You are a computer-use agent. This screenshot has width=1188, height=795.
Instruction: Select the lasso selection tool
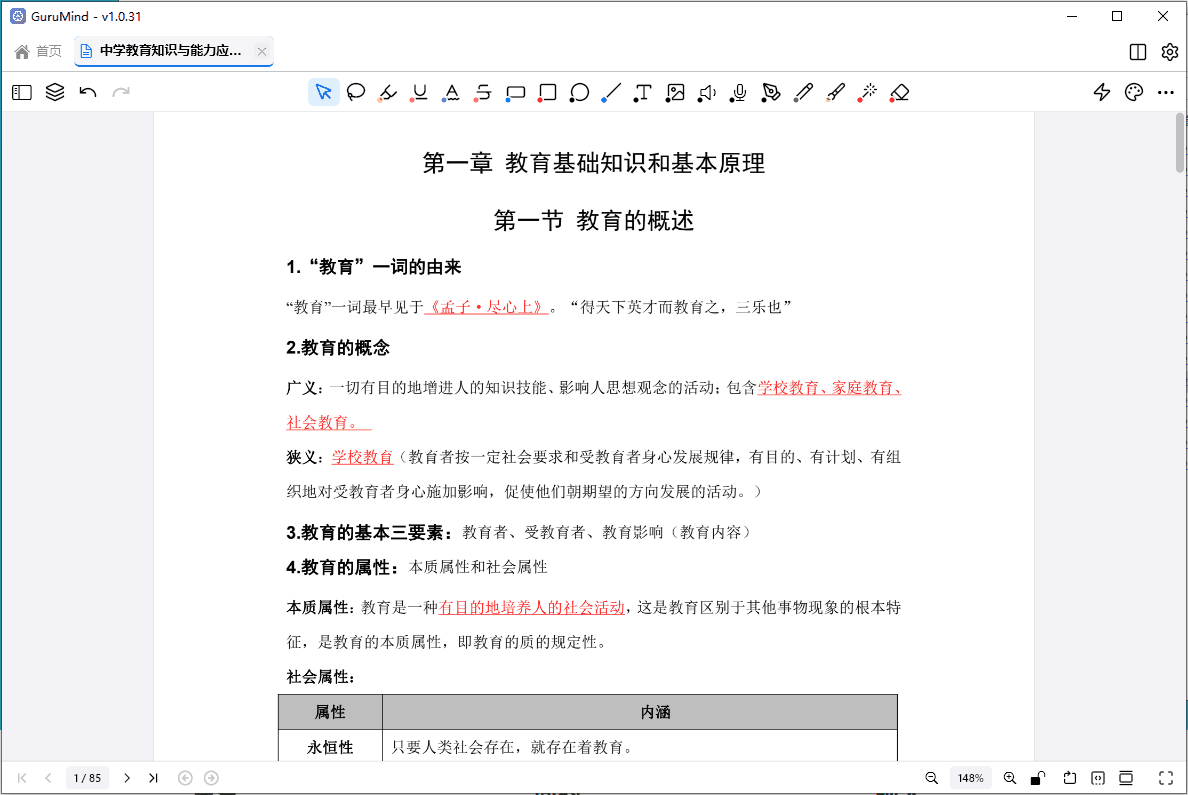pyautogui.click(x=355, y=93)
